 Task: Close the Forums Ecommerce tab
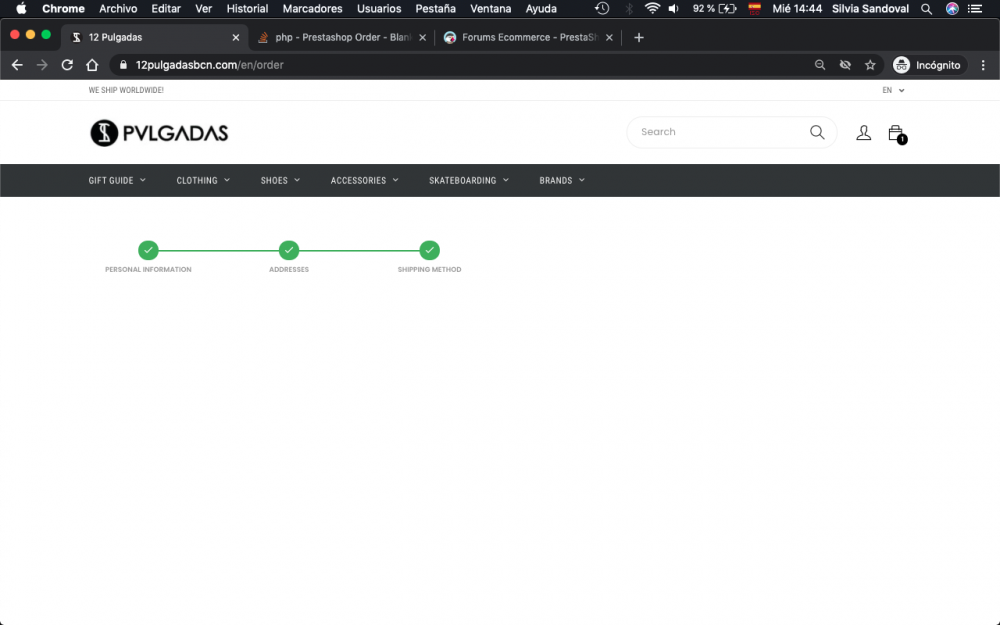coord(609,38)
